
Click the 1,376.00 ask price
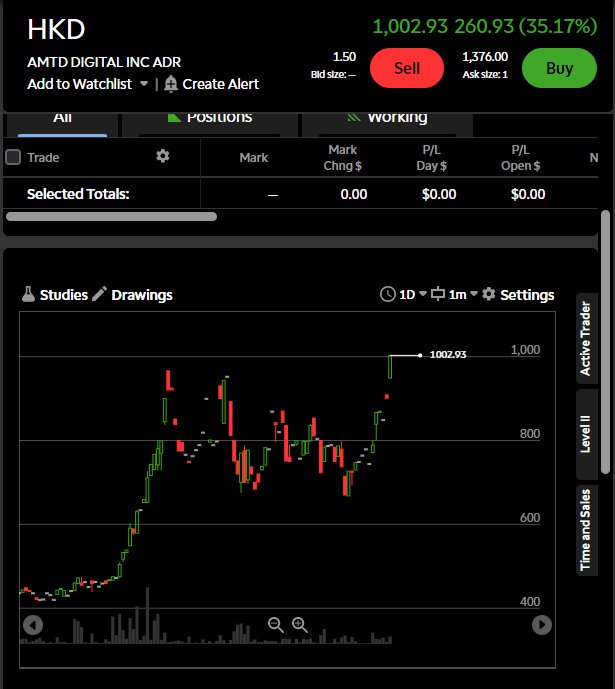485,57
